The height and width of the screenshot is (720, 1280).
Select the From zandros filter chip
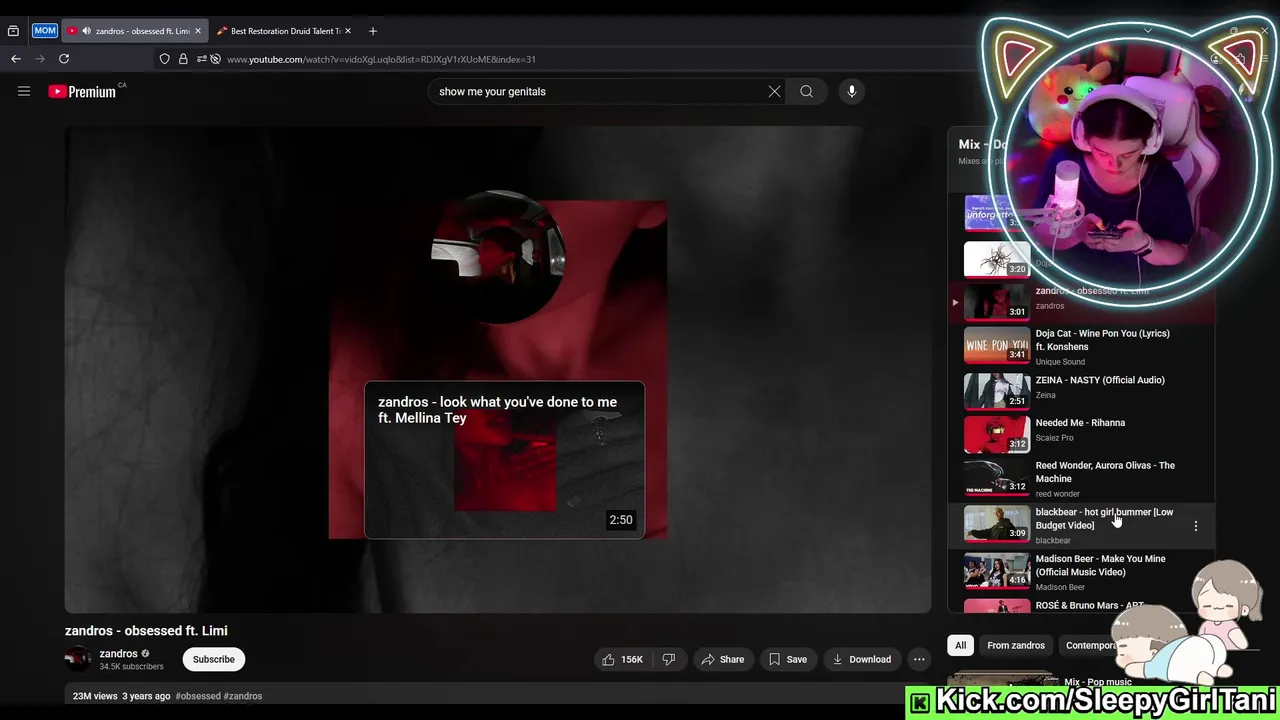click(x=1016, y=645)
